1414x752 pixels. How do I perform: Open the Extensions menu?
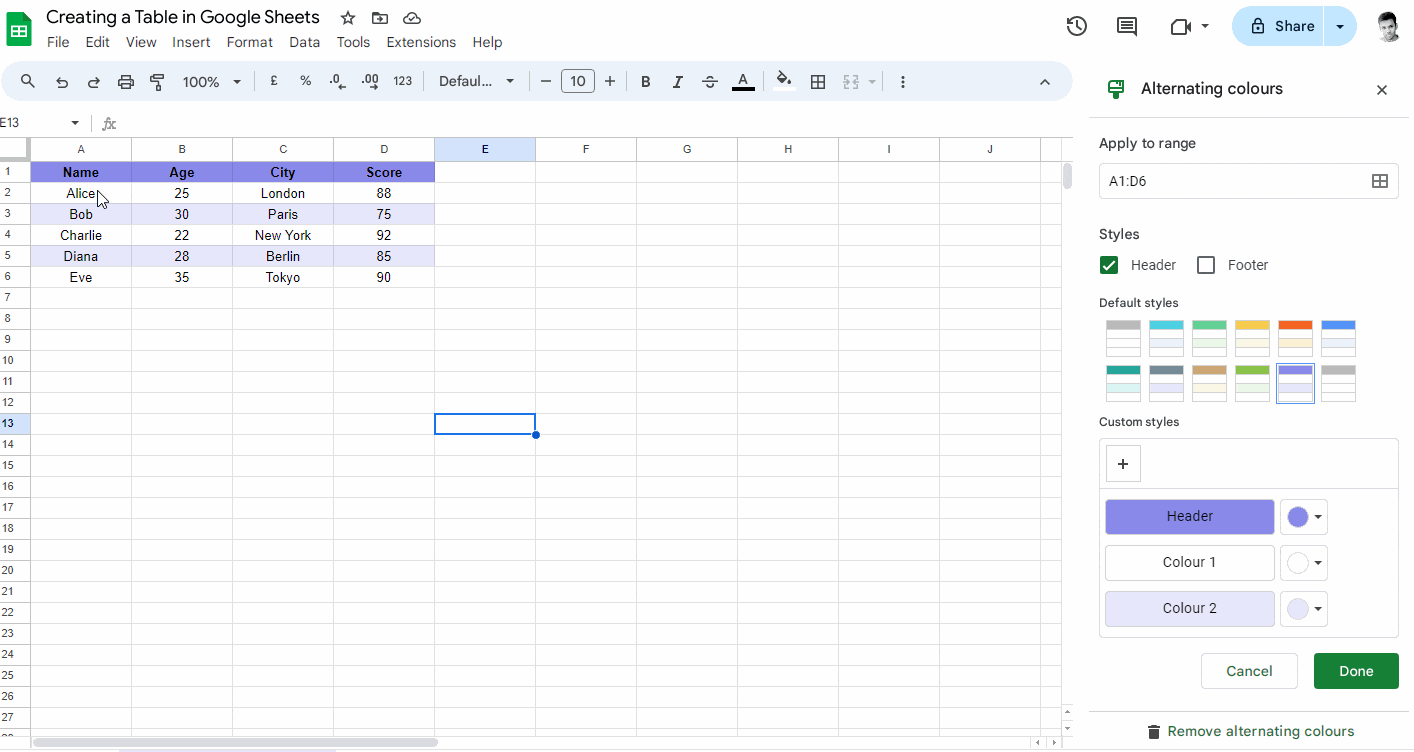click(421, 42)
